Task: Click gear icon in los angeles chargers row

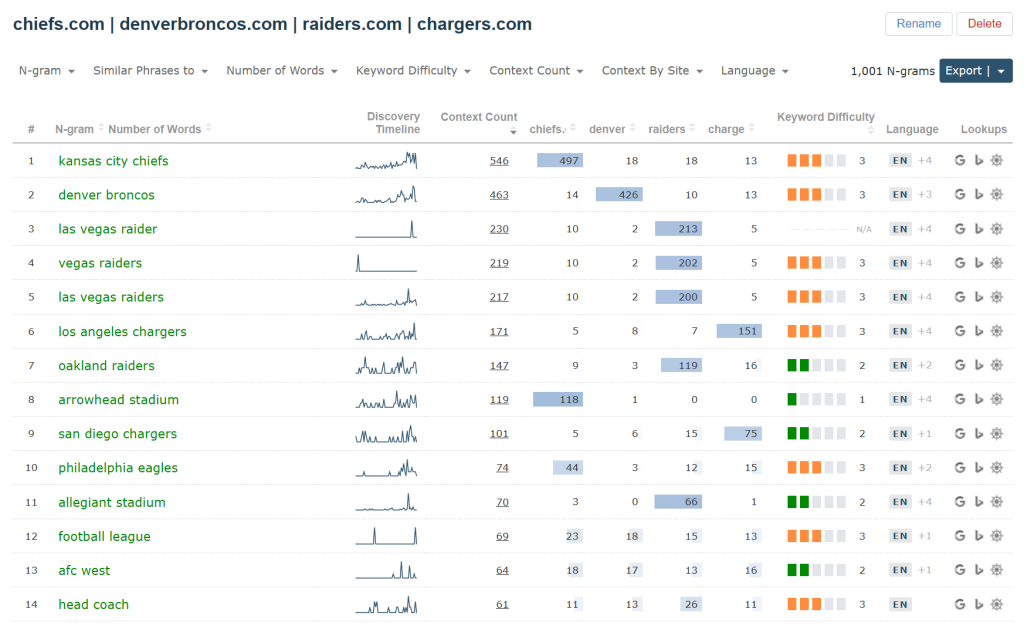Action: 997,331
